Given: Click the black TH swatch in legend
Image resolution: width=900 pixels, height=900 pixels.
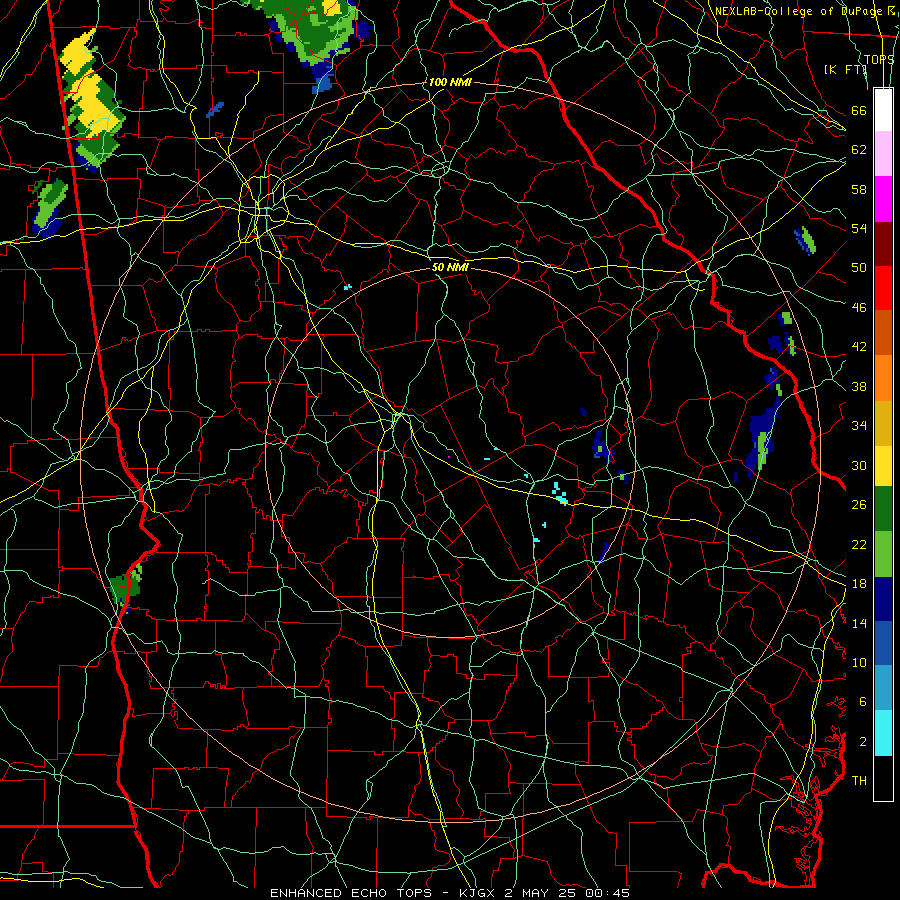Looking at the screenshot, I should pos(883,778).
